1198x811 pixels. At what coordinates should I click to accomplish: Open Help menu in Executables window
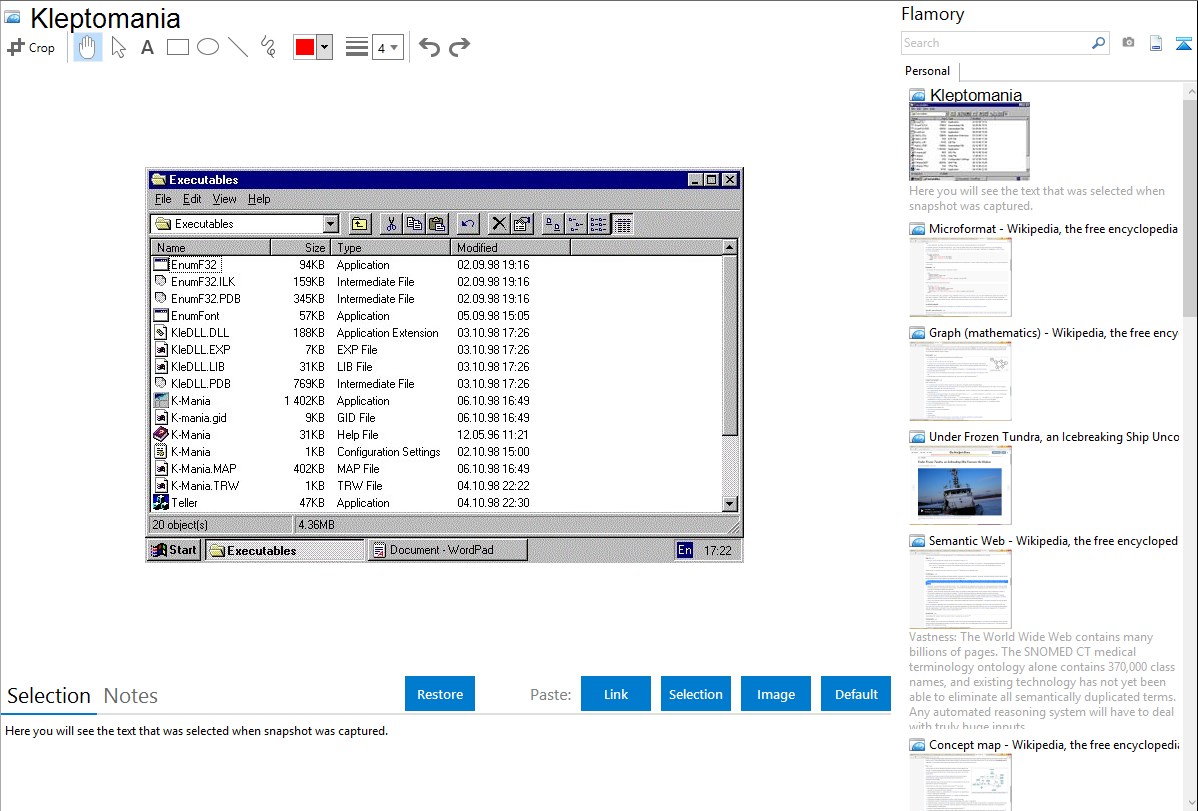pyautogui.click(x=259, y=200)
